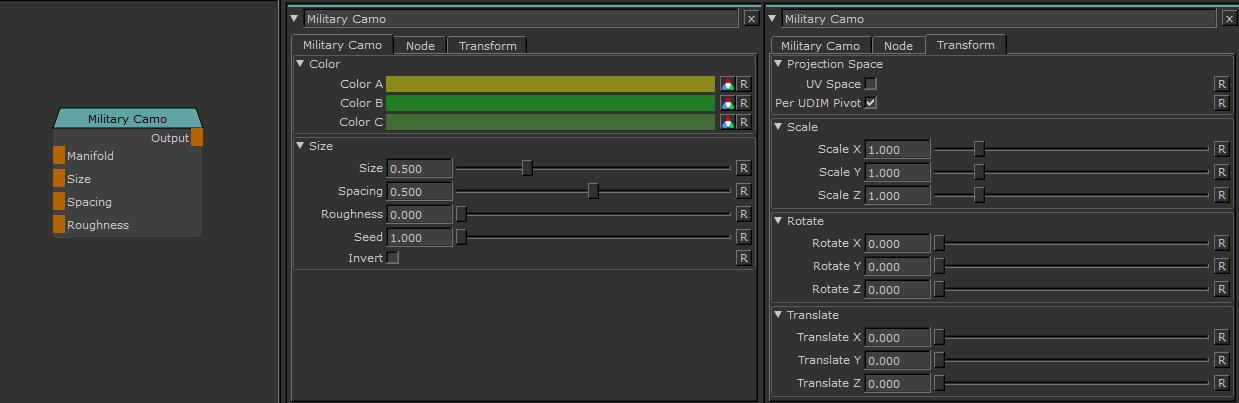Reset Size value with its R button
Image resolution: width=1239 pixels, height=403 pixels.
click(x=743, y=168)
